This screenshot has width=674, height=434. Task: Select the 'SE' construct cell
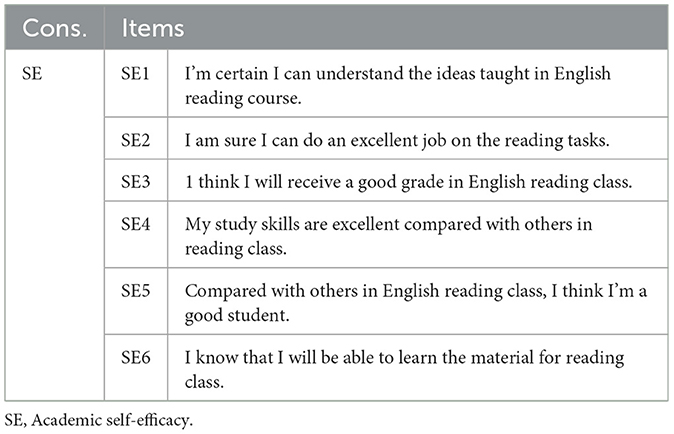pos(31,75)
